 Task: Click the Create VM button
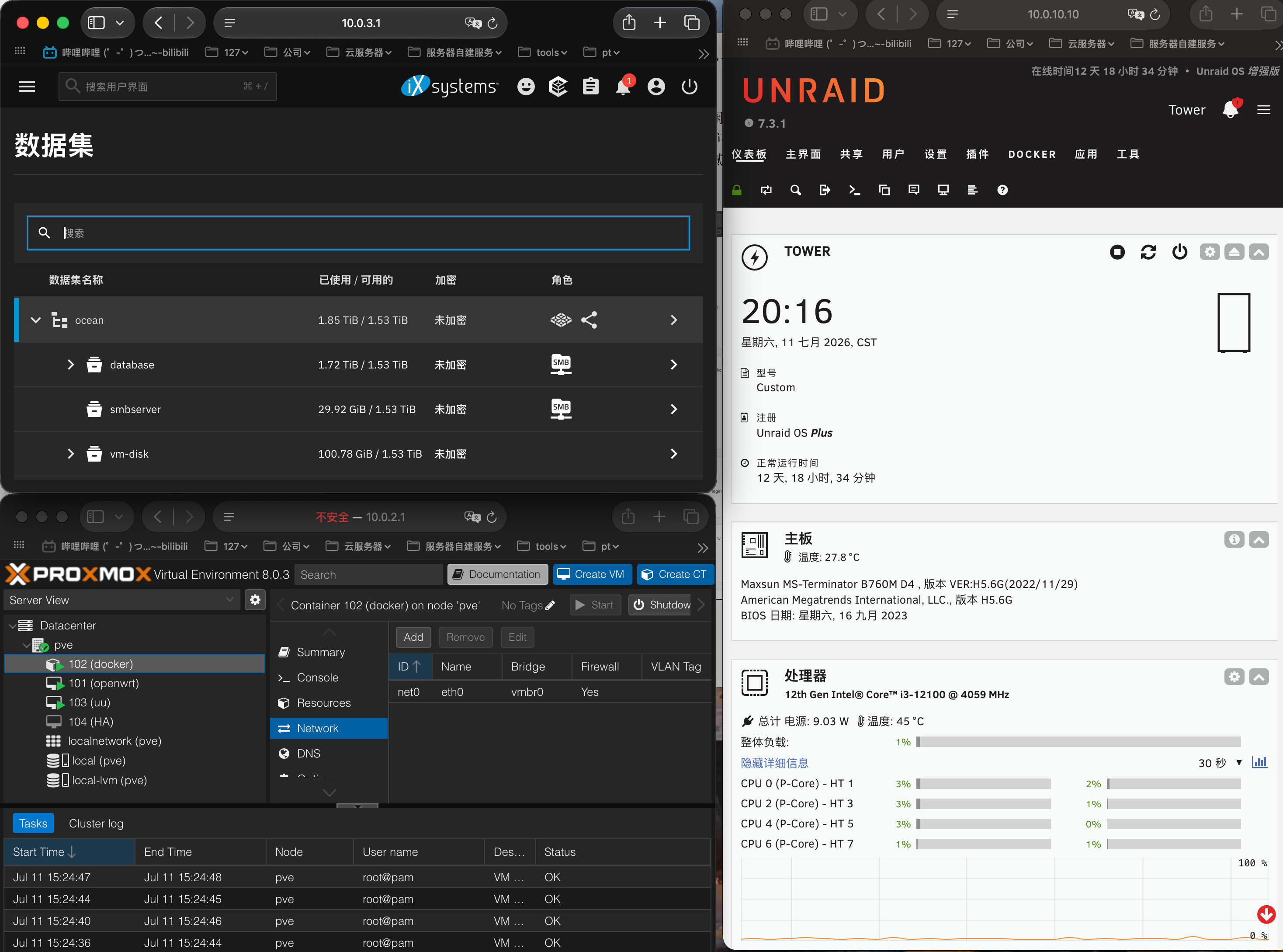coord(592,574)
